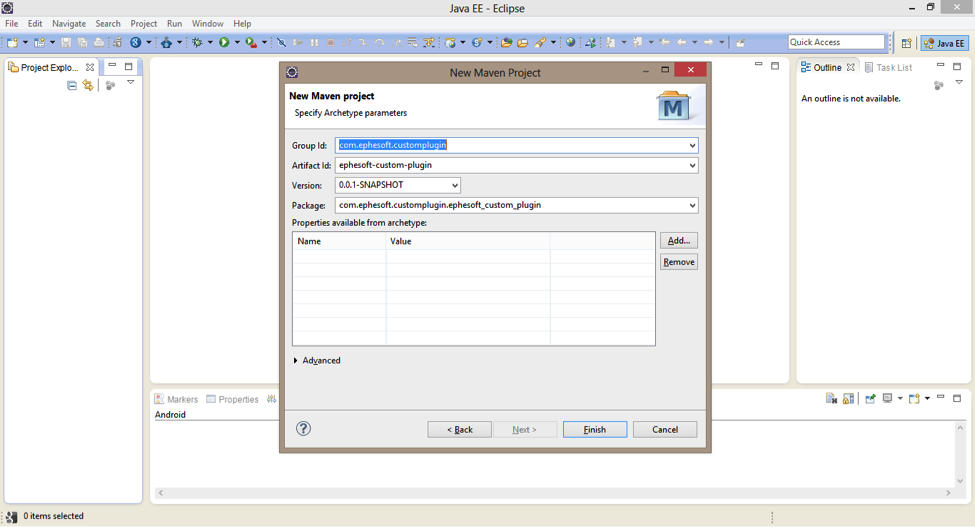Open the Group Id dropdown arrow
This screenshot has height=527, width=975.
point(692,145)
